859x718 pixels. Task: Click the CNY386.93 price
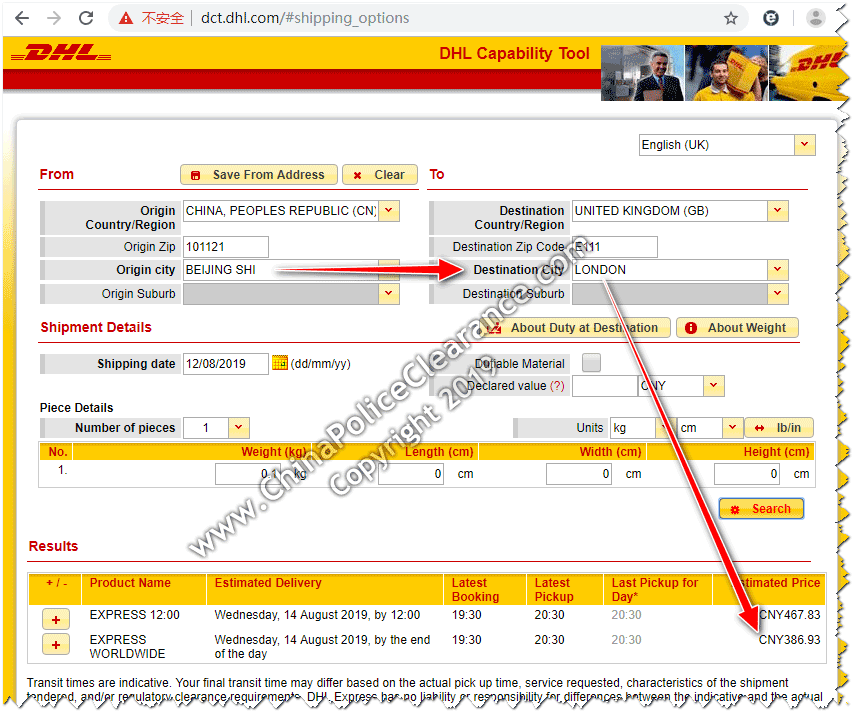pyautogui.click(x=789, y=640)
